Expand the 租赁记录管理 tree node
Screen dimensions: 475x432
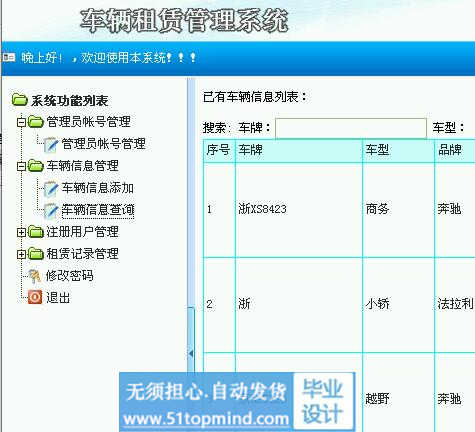click(21, 254)
